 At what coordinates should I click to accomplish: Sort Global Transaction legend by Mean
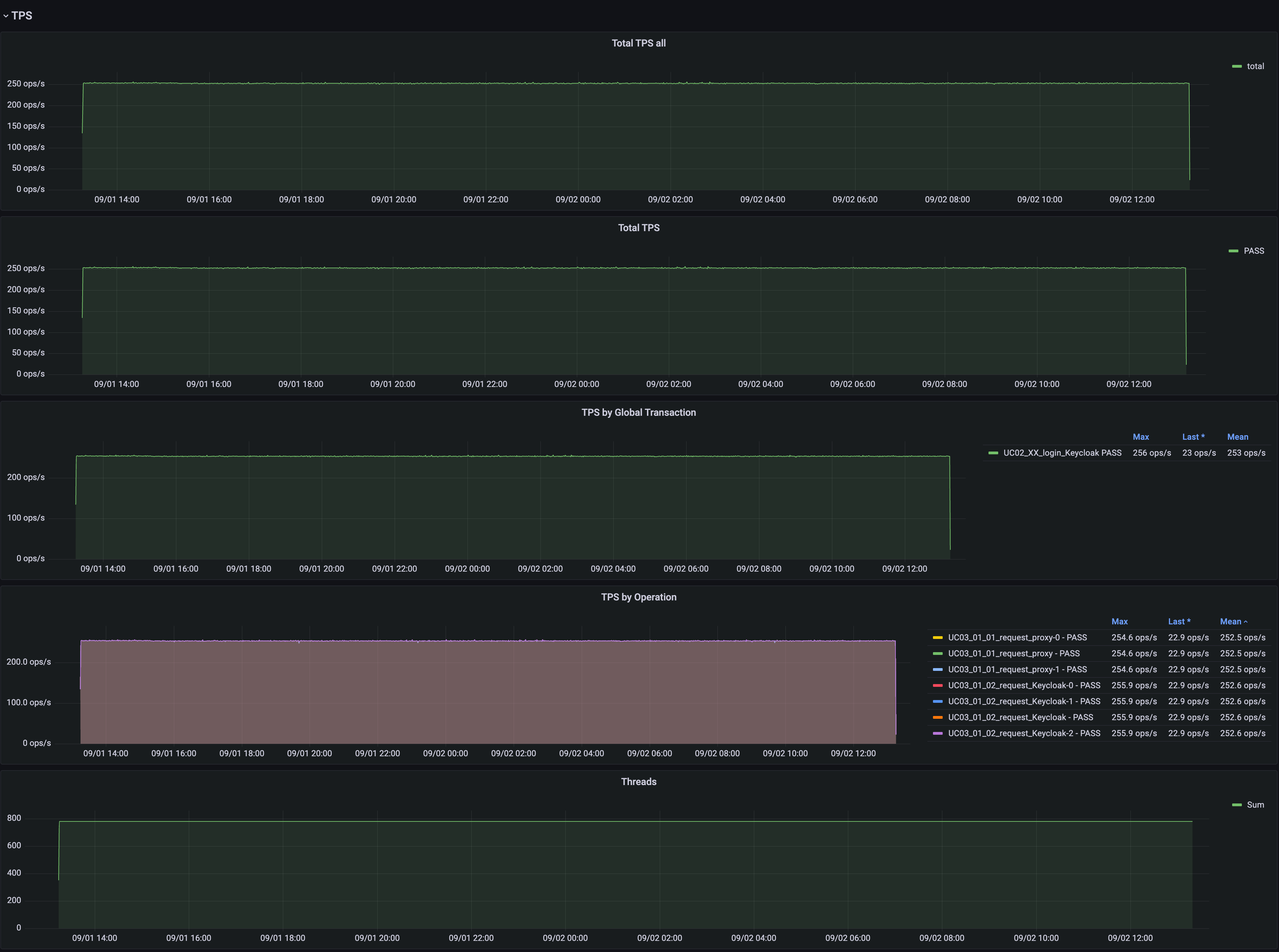1237,437
